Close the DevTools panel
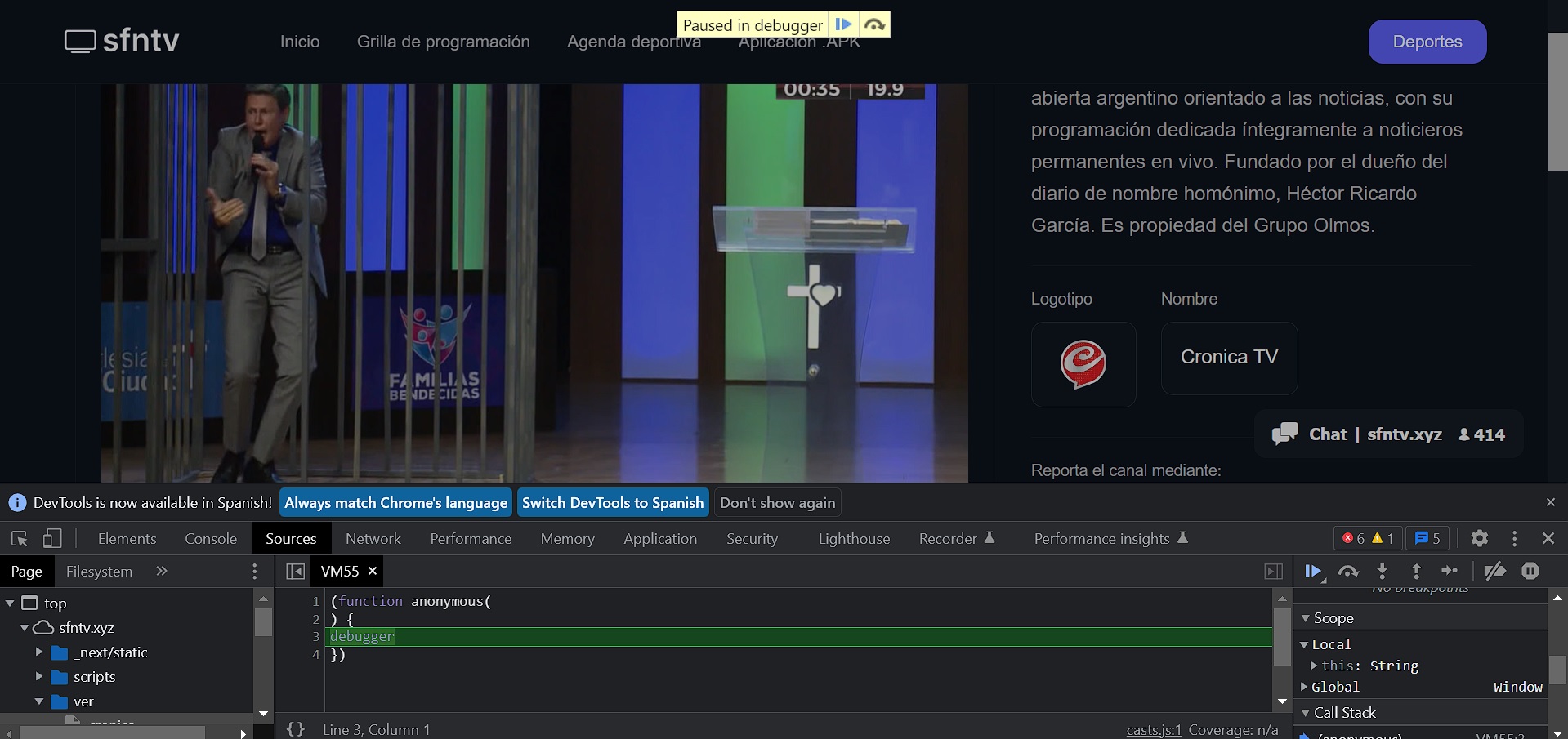The image size is (1568, 739). (1548, 538)
